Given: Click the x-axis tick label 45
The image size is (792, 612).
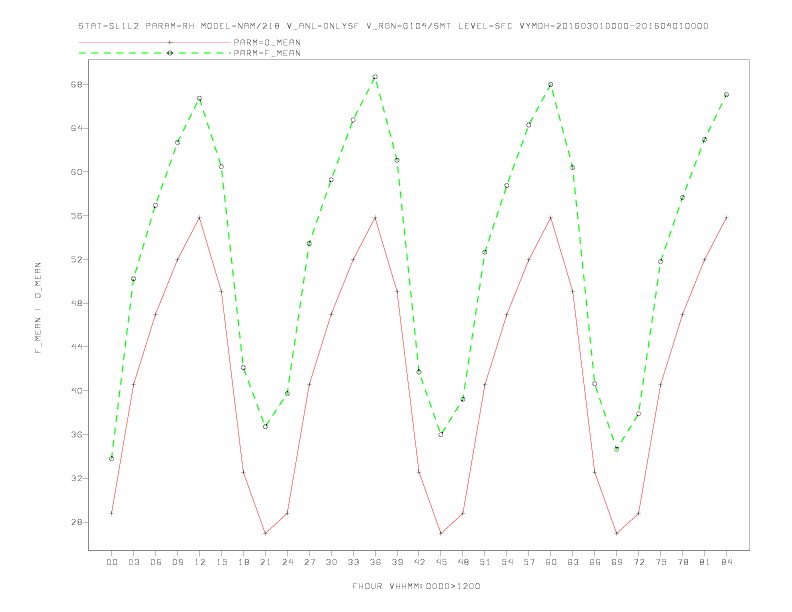Looking at the screenshot, I should (441, 562).
